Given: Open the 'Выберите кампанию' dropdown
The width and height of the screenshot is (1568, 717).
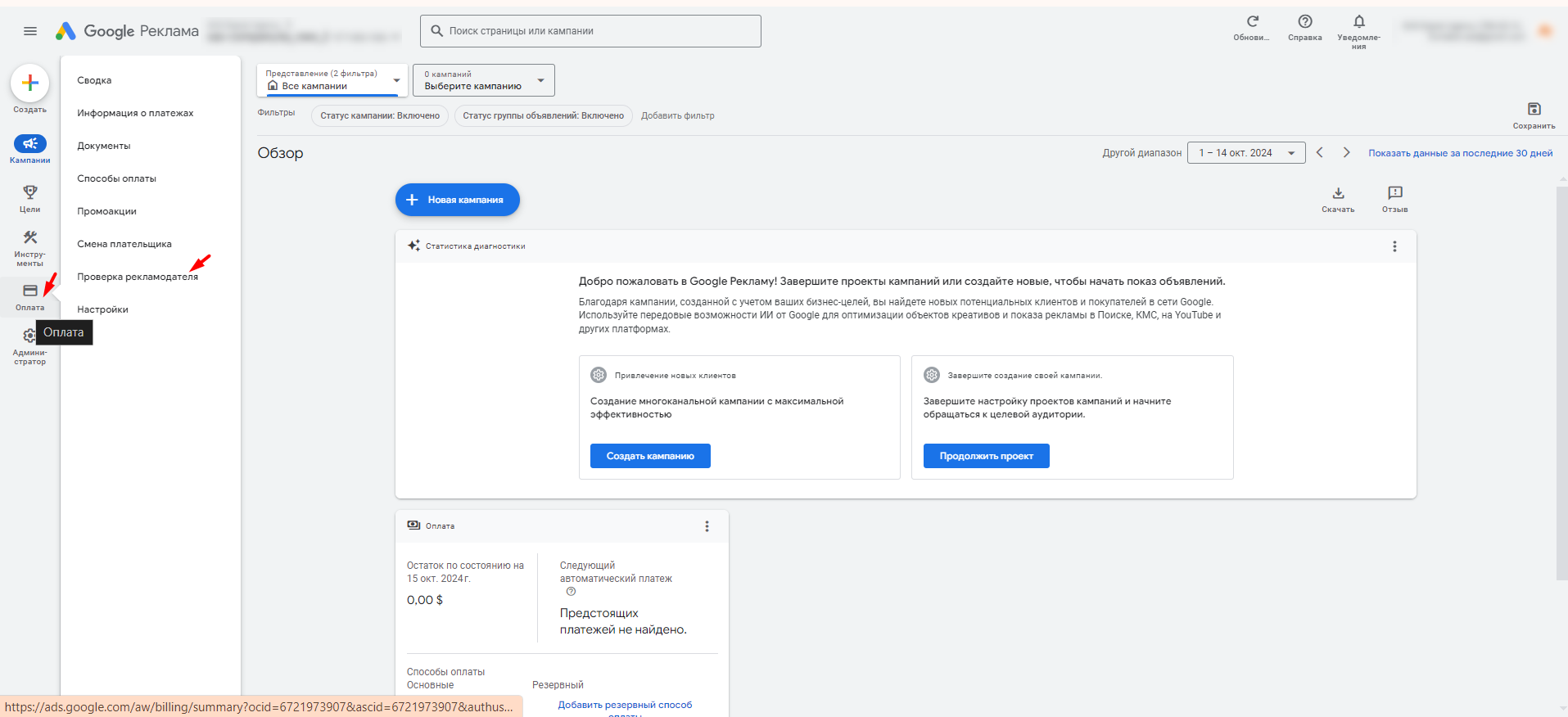Looking at the screenshot, I should 484,80.
